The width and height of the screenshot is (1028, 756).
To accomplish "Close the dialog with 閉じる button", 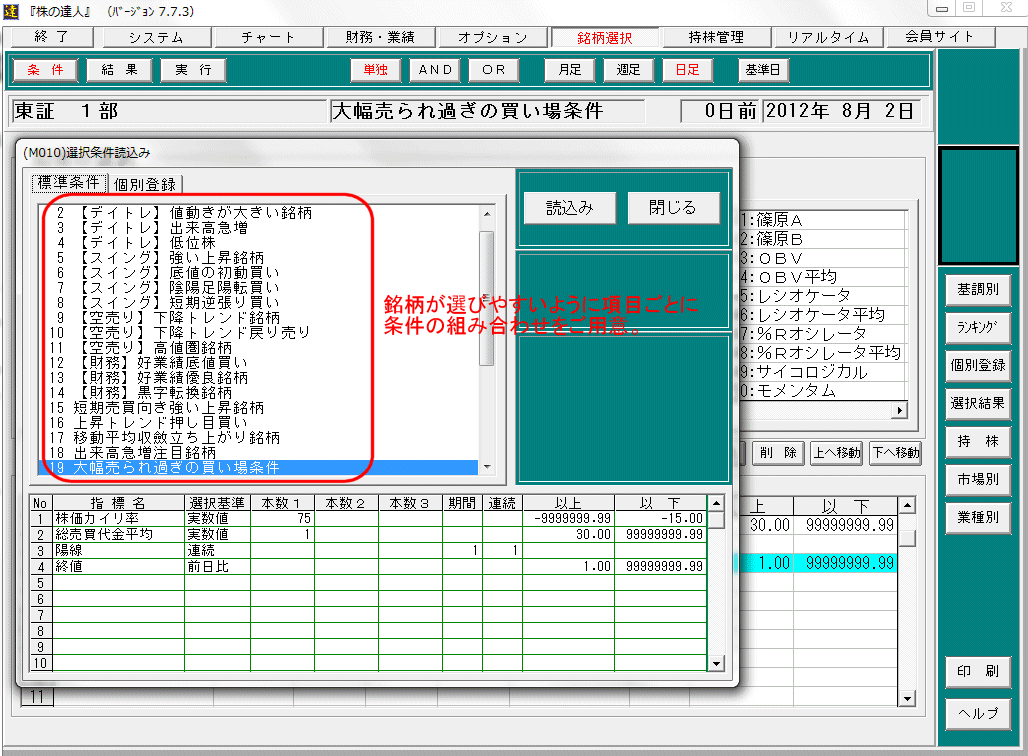I will click(x=673, y=208).
